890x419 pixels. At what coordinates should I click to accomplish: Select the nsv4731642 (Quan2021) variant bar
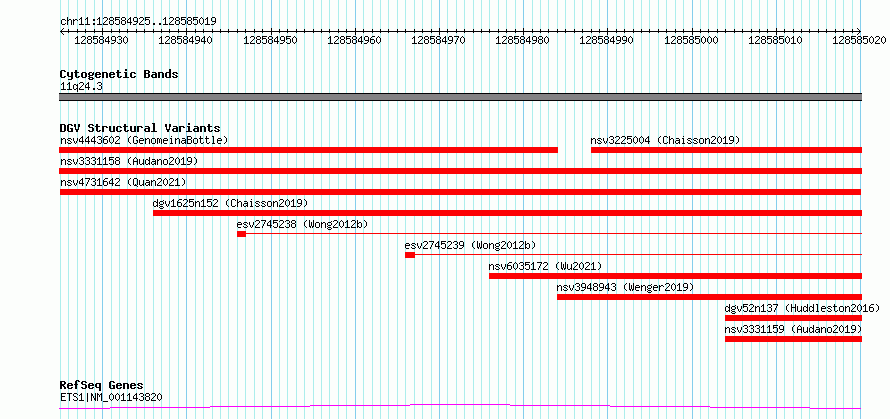[x=461, y=192]
